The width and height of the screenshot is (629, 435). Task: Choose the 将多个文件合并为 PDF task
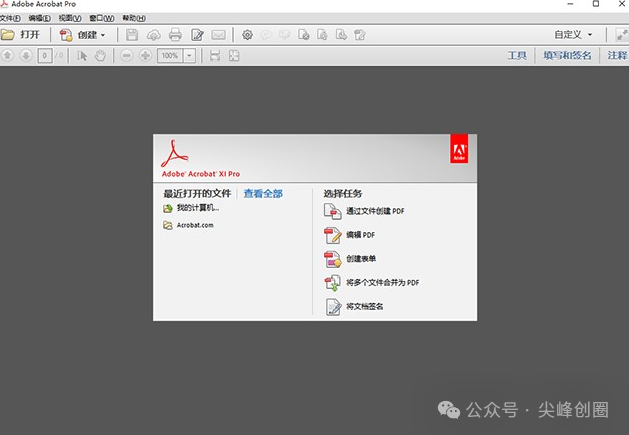coord(371,283)
